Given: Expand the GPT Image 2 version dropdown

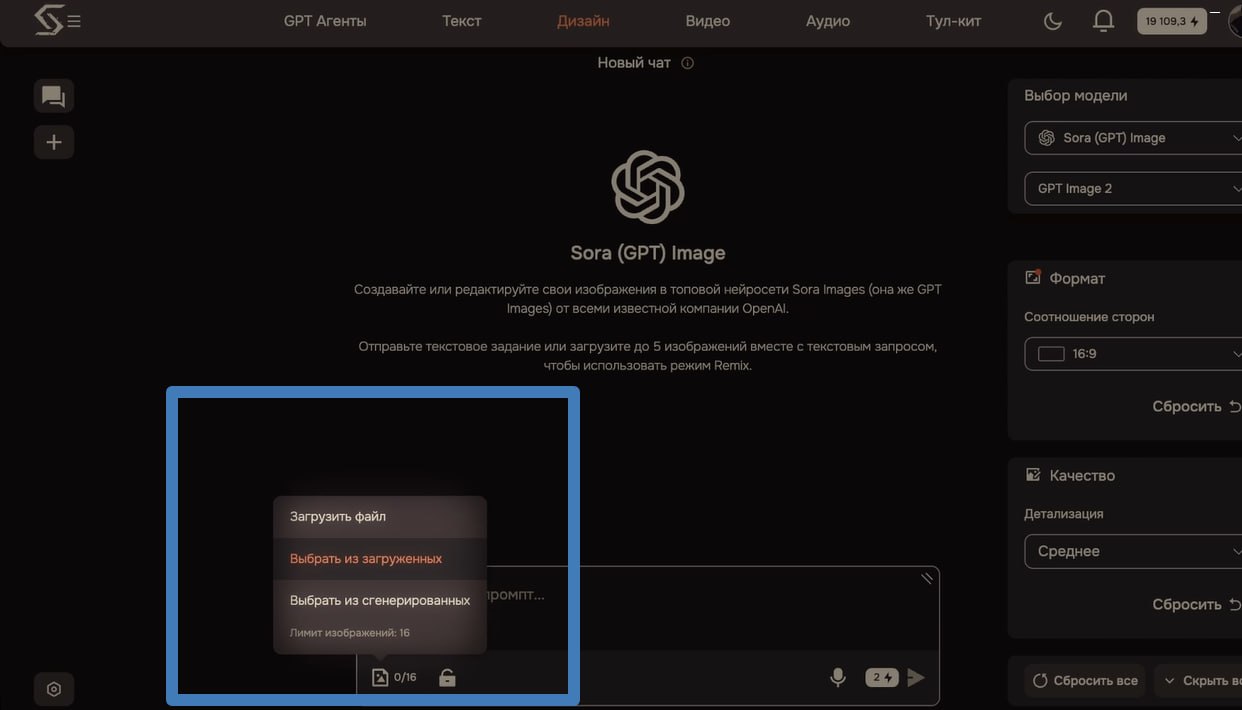Looking at the screenshot, I should point(1134,188).
